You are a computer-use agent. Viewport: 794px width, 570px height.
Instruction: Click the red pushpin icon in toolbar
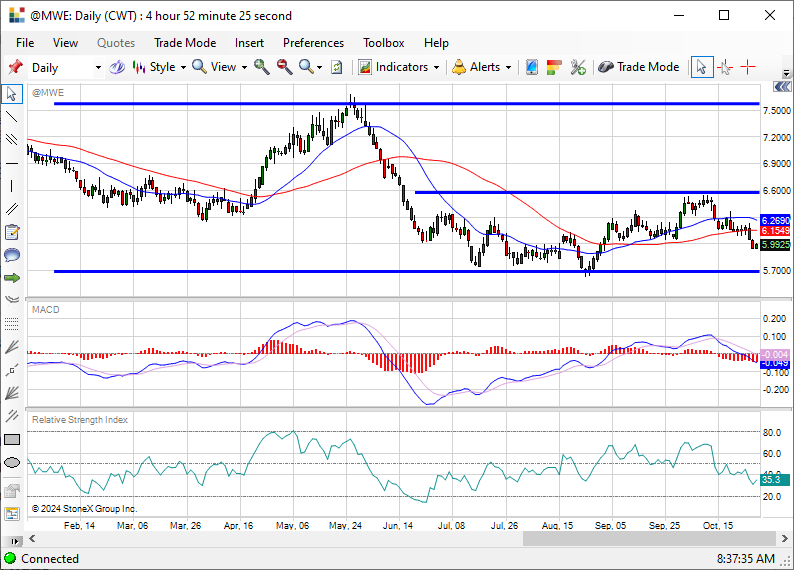(15, 67)
